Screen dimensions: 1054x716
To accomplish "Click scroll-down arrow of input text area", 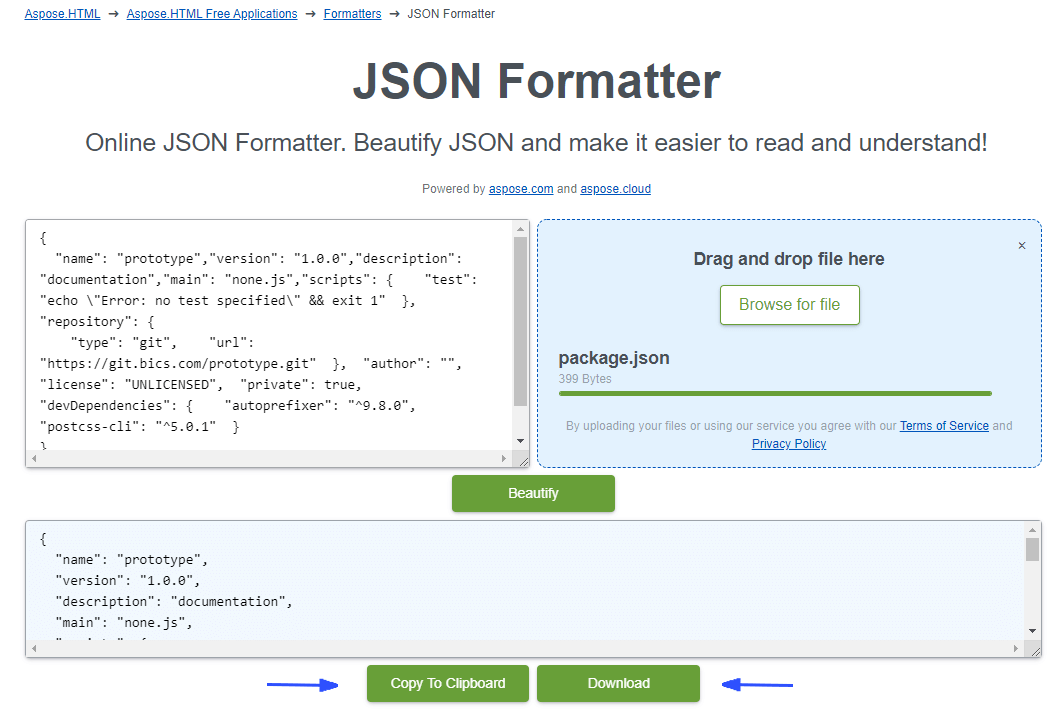I will (x=520, y=441).
